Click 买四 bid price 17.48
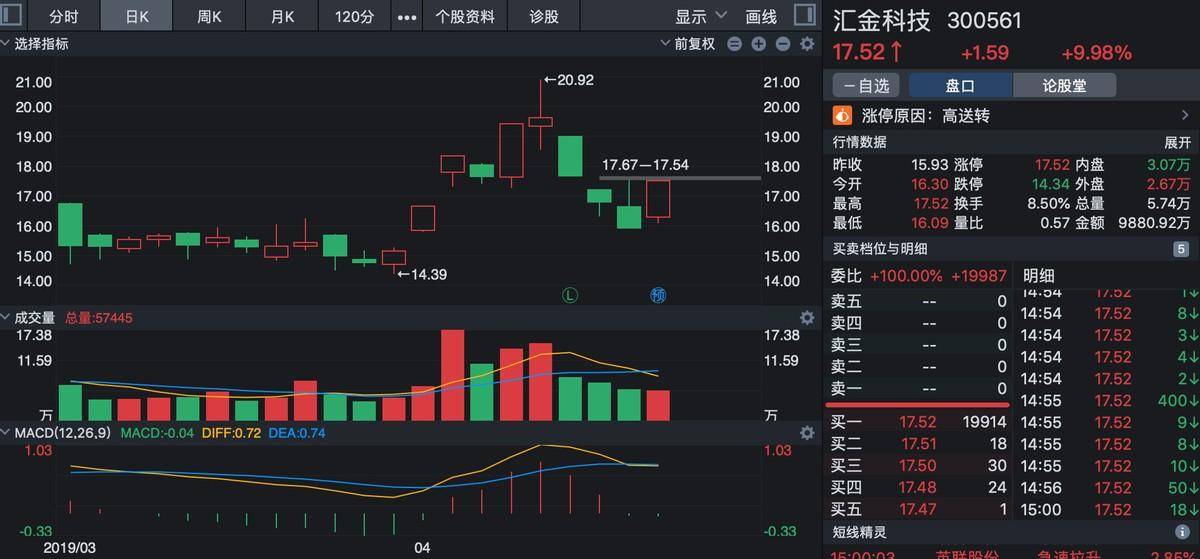Viewport: 1200px width, 559px height. (x=919, y=488)
